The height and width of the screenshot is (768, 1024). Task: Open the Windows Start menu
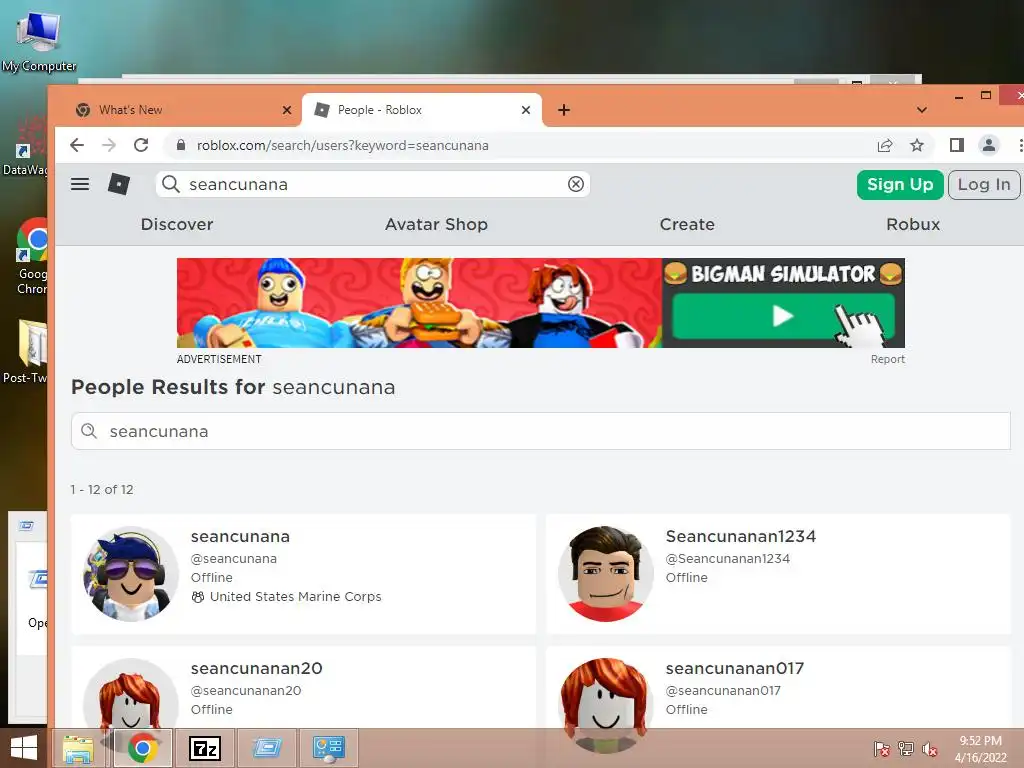(24, 748)
